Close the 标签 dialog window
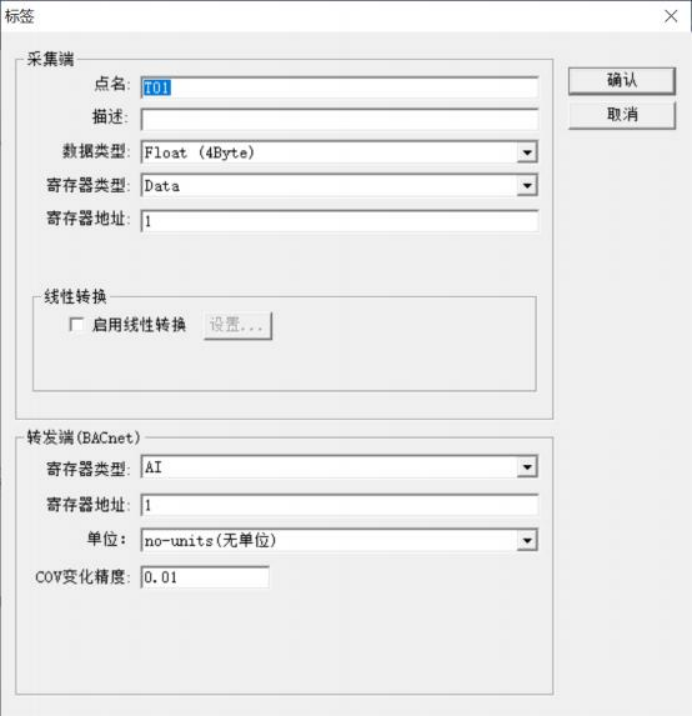This screenshot has width=692, height=716. click(671, 16)
